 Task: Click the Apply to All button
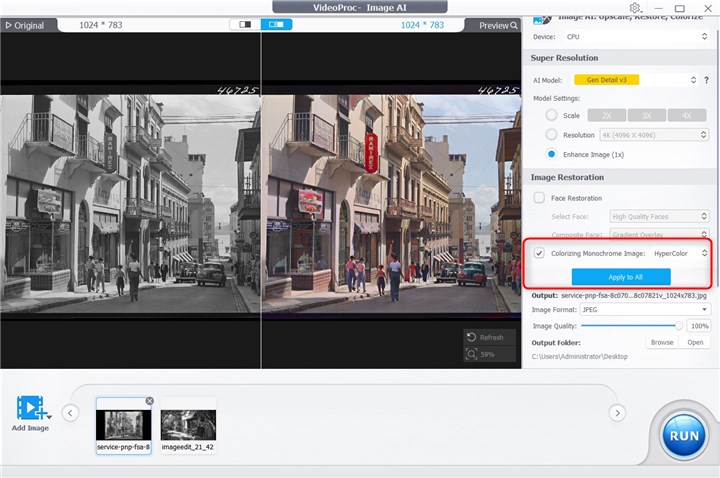pos(620,276)
